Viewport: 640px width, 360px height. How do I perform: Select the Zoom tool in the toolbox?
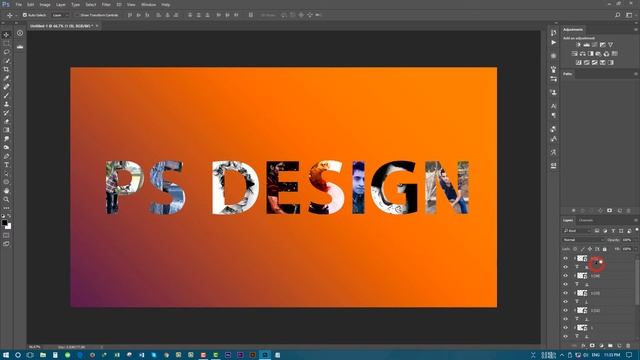(x=6, y=199)
